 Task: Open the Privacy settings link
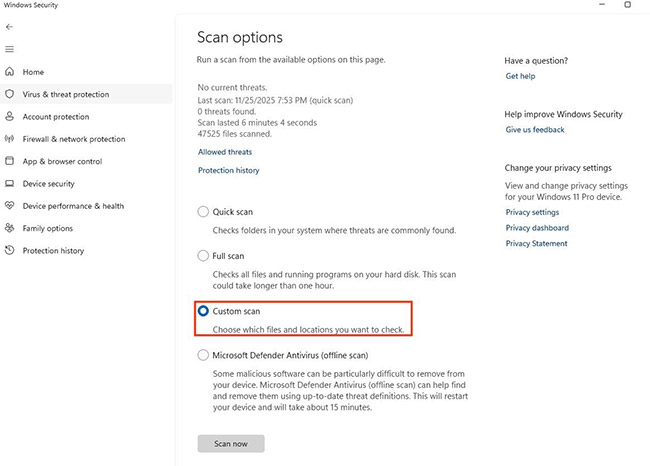(x=532, y=212)
